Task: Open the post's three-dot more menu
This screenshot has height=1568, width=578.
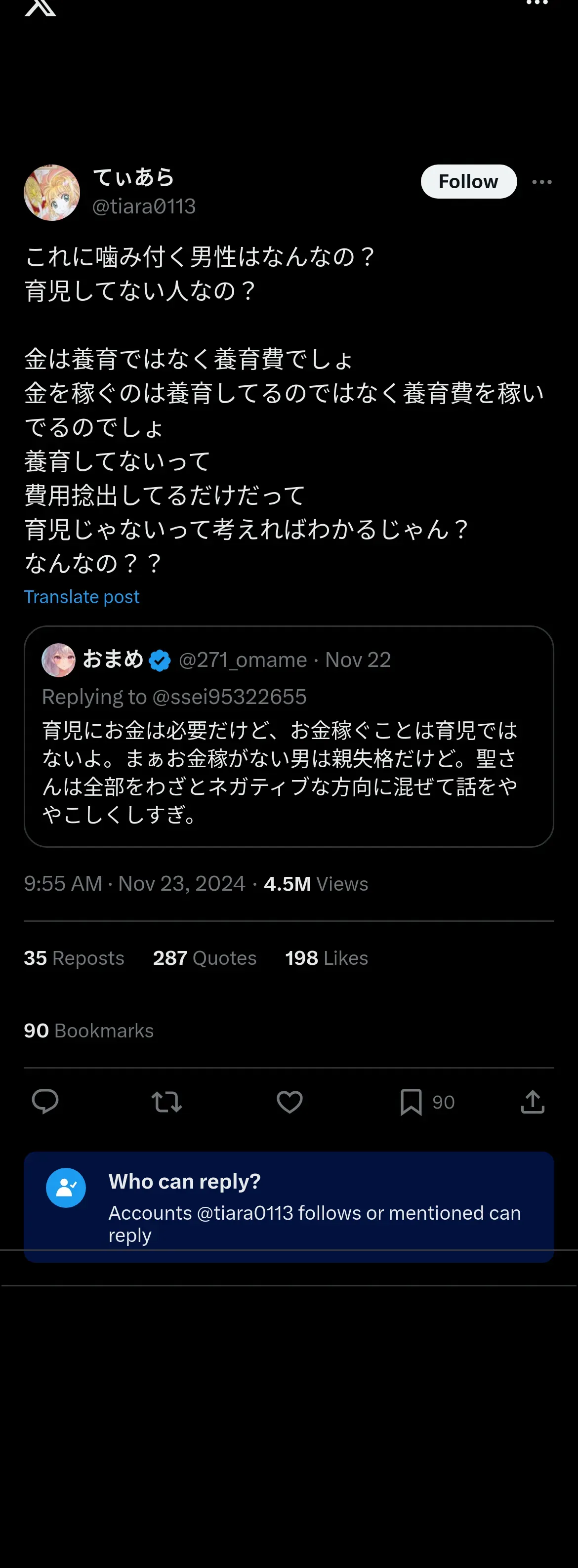Action: pos(541,182)
